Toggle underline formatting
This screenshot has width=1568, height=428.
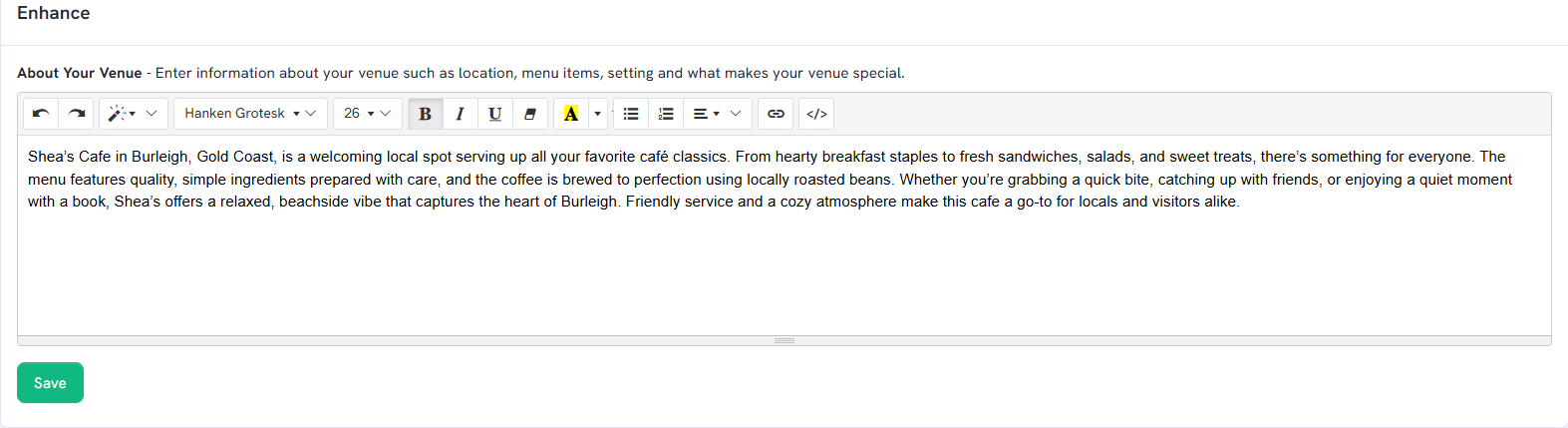(495, 114)
